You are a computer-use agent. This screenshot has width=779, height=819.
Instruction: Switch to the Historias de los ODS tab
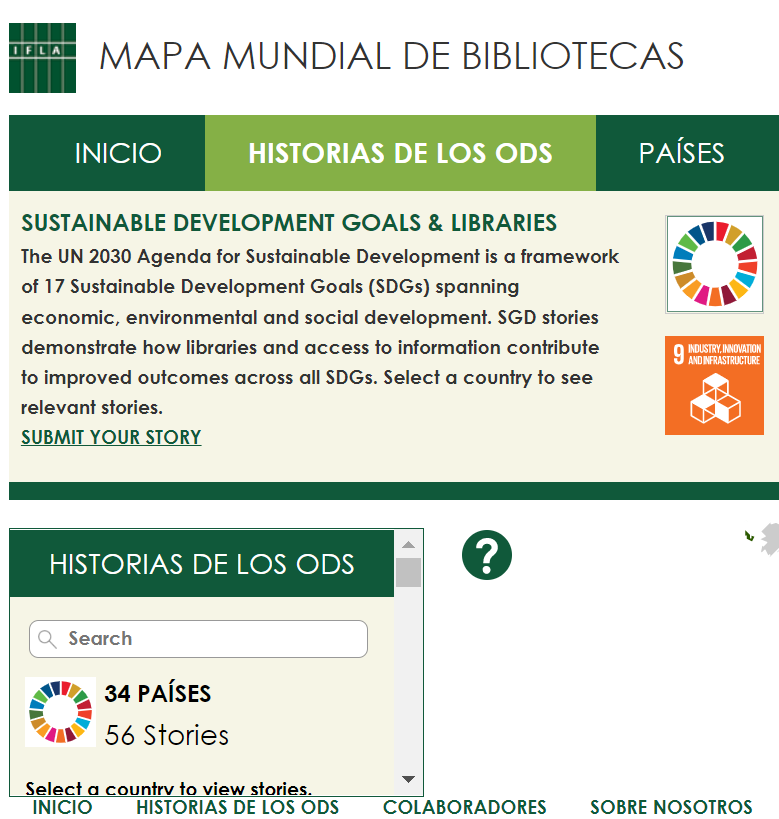coord(400,153)
